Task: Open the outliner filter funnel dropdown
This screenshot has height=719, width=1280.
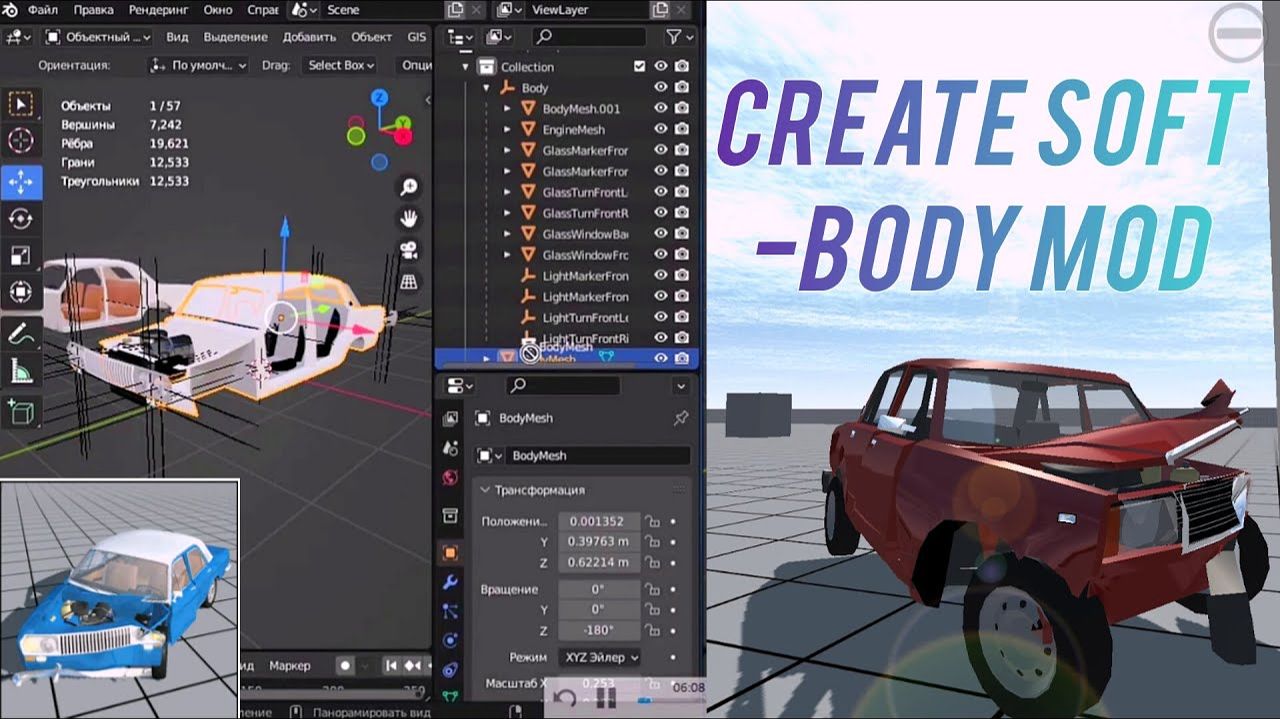Action: pos(679,37)
